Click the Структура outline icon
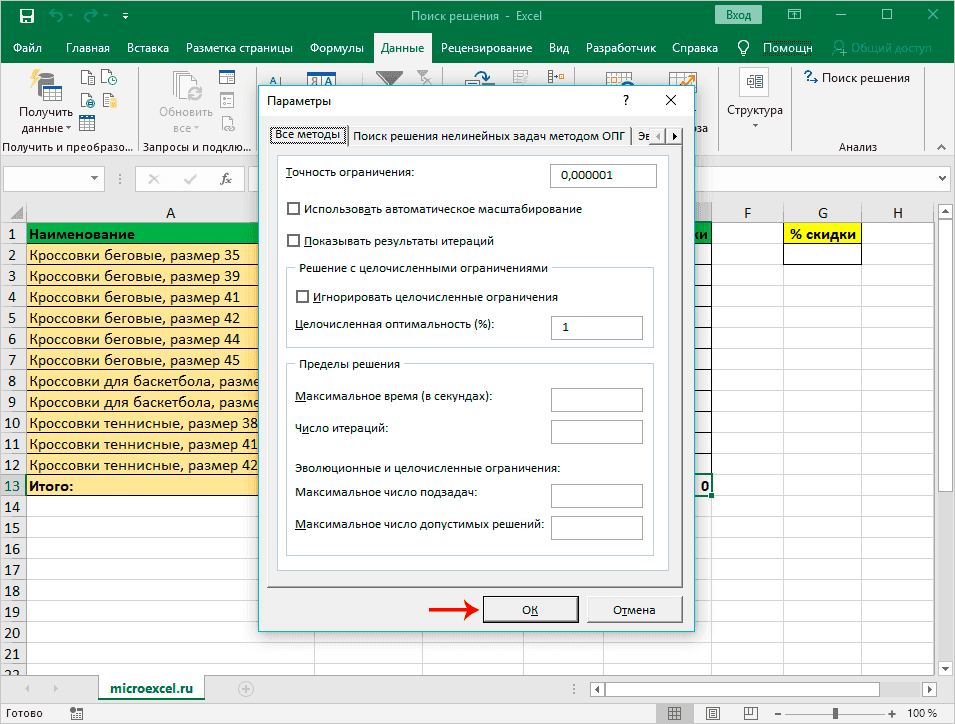 754,83
